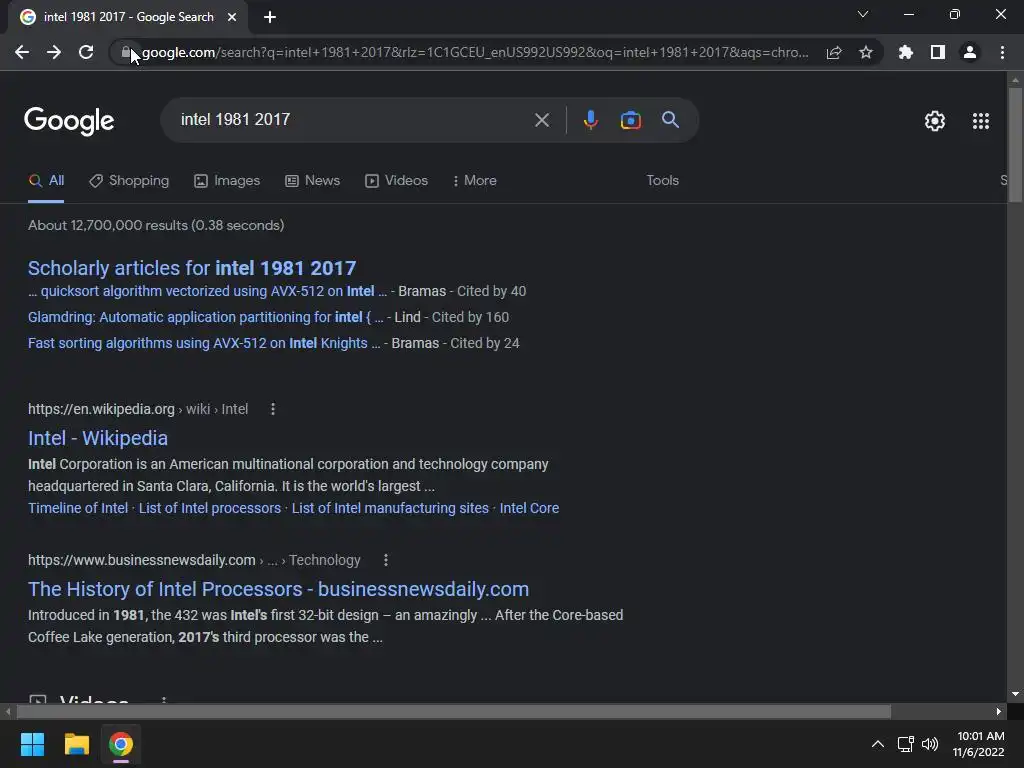Open the Timeline of Intel sublink
This screenshot has width=1024, height=768.
78,508
